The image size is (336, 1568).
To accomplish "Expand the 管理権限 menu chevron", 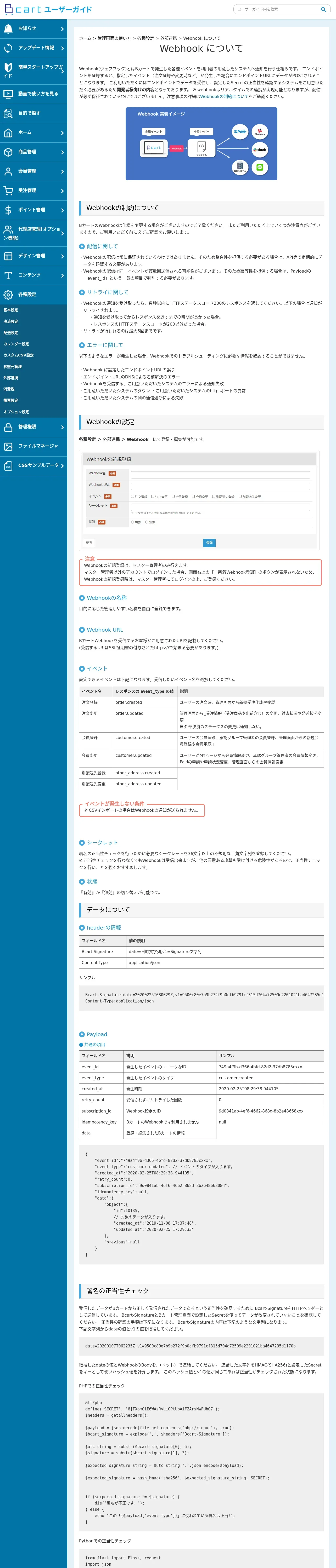I will coord(62,427).
